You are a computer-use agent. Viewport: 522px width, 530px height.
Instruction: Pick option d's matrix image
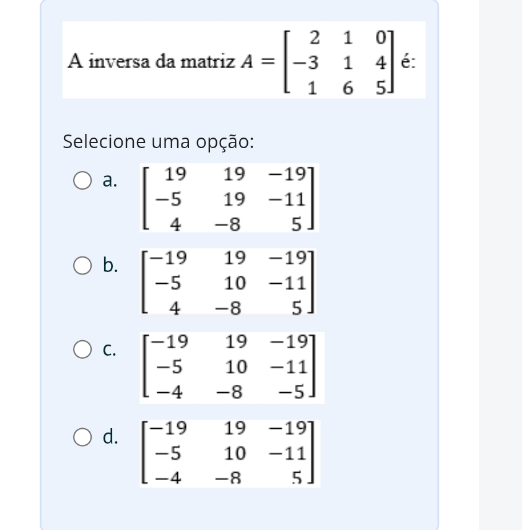point(230,453)
